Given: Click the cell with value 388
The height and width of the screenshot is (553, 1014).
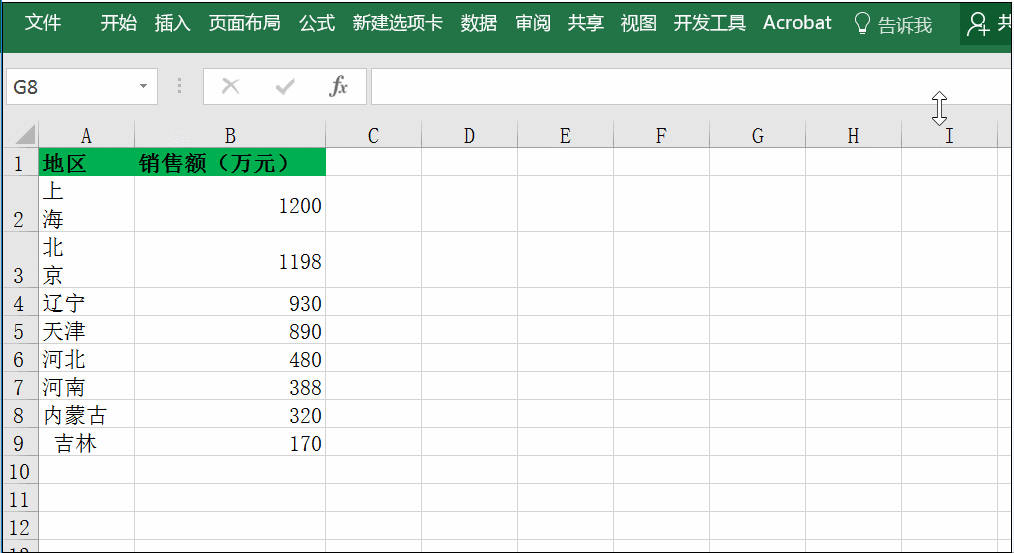Looking at the screenshot, I should tap(230, 386).
